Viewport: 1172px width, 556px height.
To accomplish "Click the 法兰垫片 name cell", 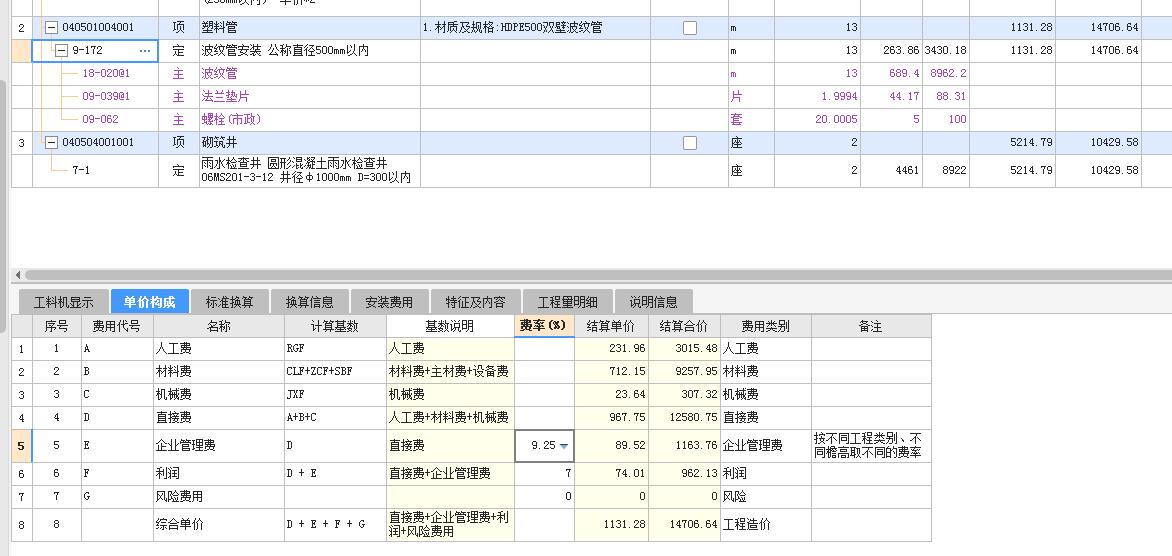I will click(x=309, y=96).
